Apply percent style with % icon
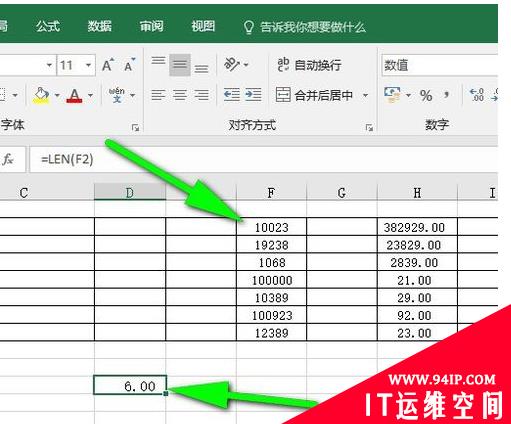This screenshot has height=424, width=511. point(426,96)
